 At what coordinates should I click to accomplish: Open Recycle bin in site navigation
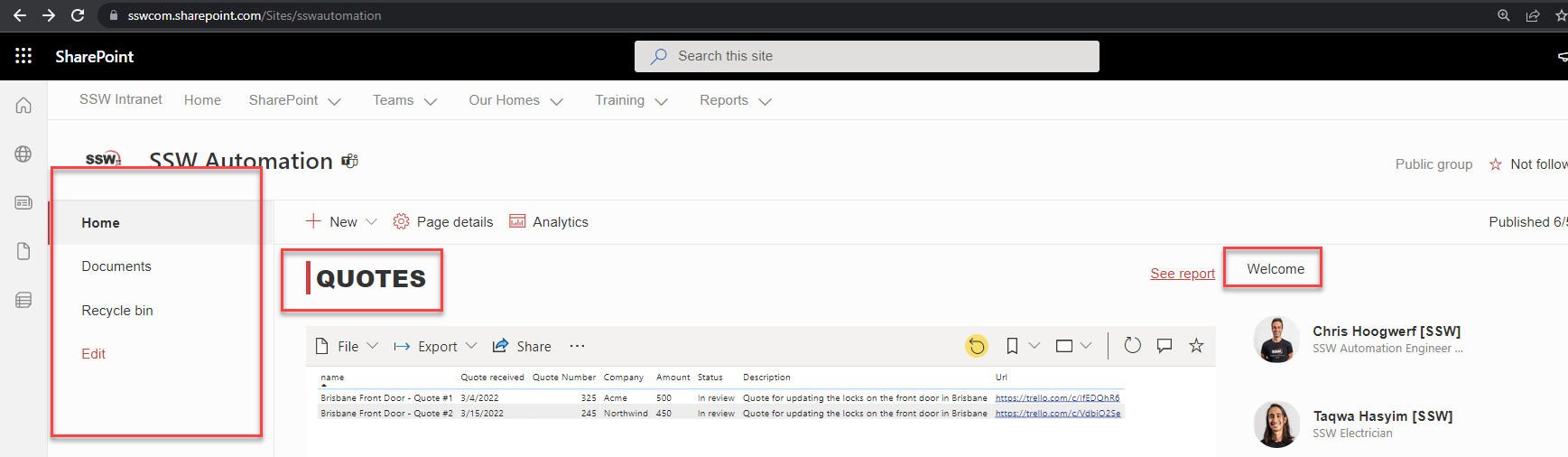pos(117,311)
